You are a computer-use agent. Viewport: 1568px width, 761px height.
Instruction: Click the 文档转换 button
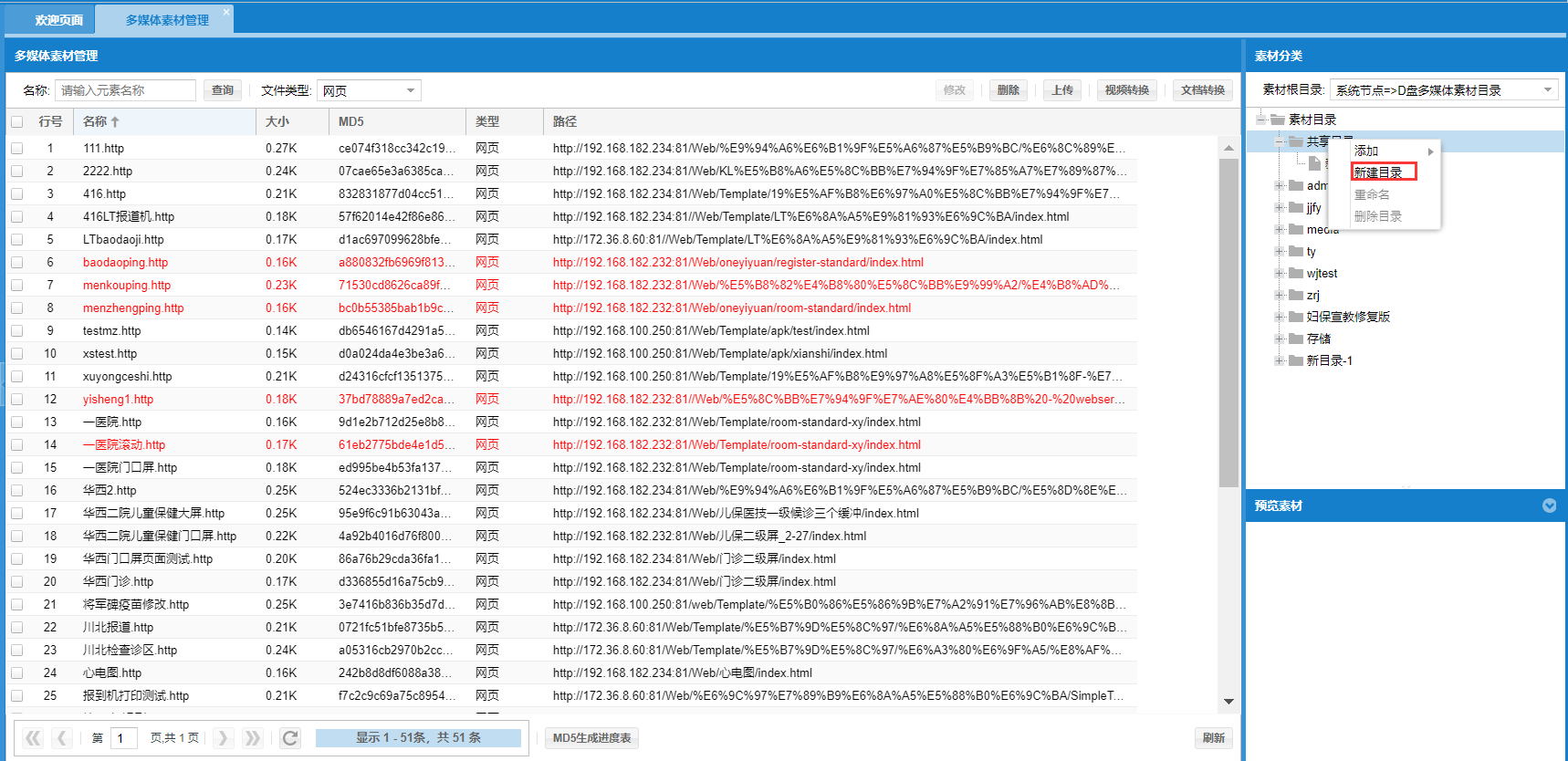pyautogui.click(x=1203, y=90)
